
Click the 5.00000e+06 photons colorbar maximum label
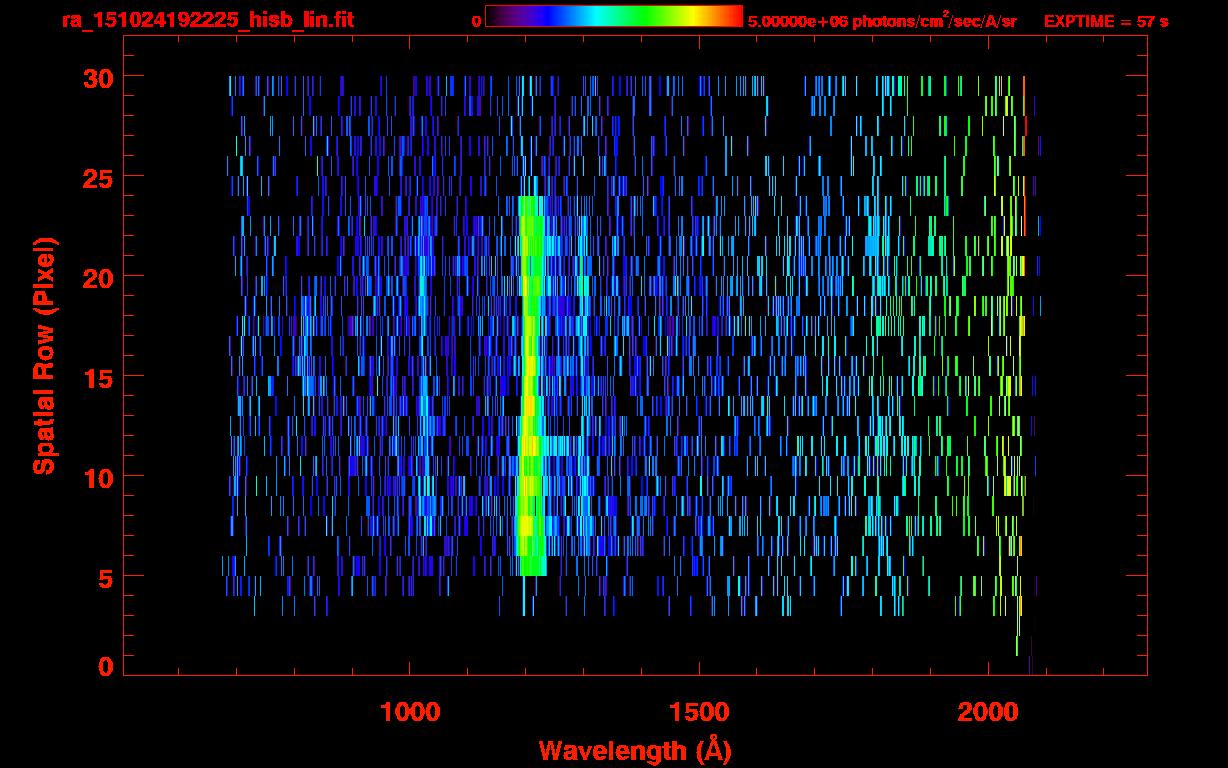882,21
